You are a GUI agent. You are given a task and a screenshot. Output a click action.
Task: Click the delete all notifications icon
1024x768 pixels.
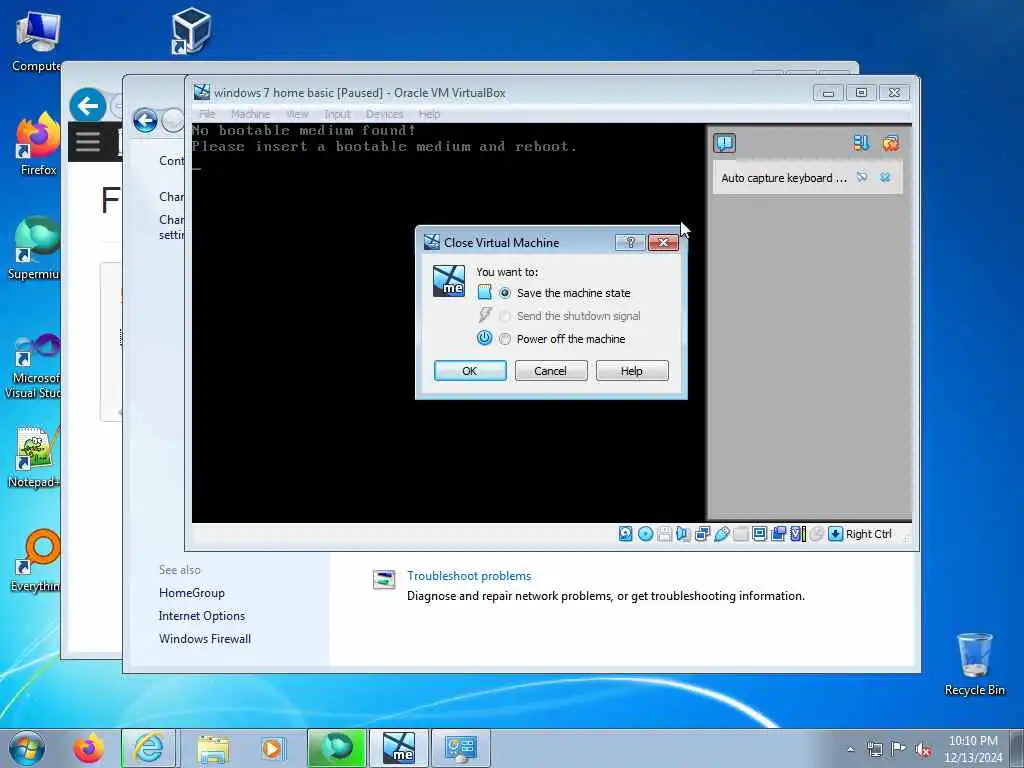tap(889, 143)
